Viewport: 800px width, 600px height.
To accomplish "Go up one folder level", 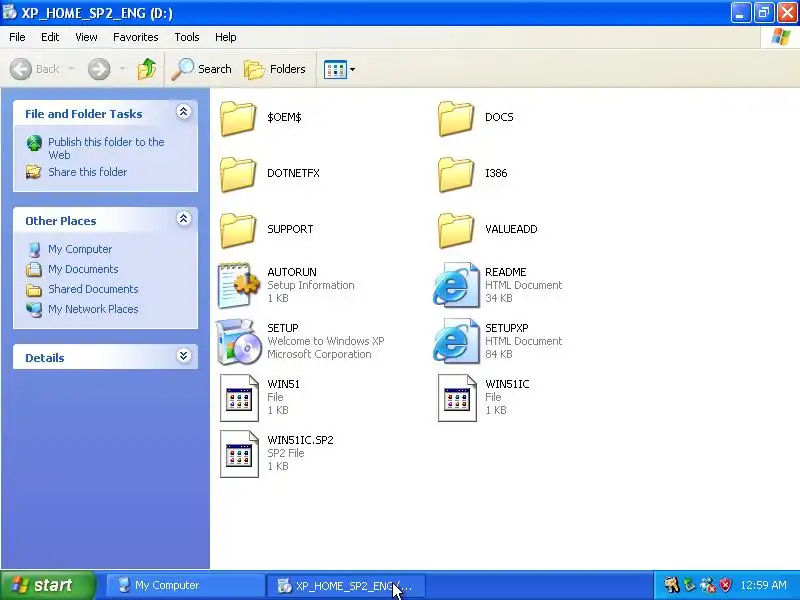I will tap(147, 69).
